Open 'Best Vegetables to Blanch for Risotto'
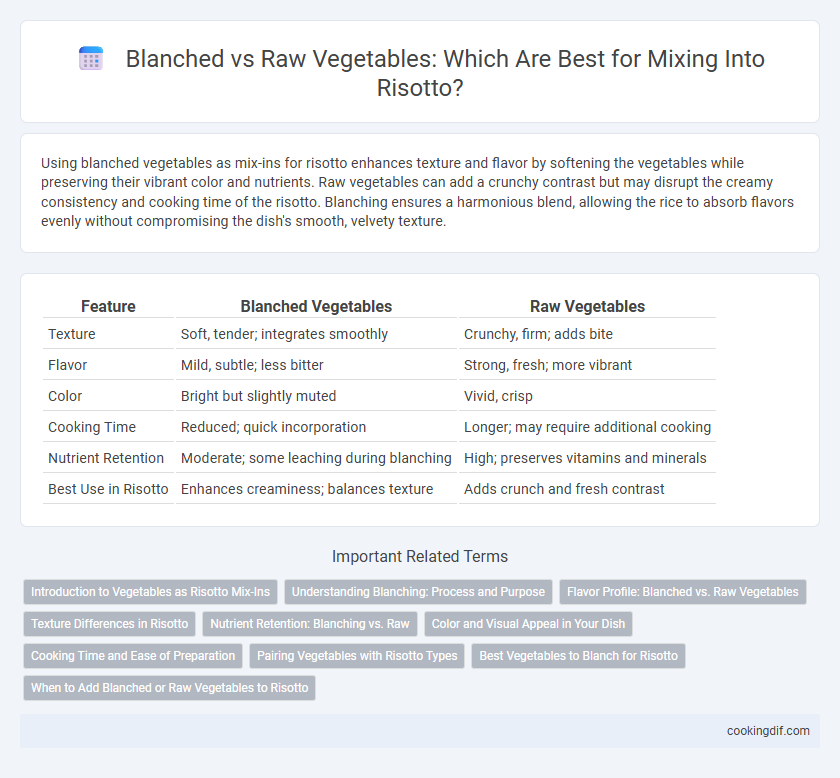Image resolution: width=840 pixels, height=778 pixels. [x=578, y=656]
